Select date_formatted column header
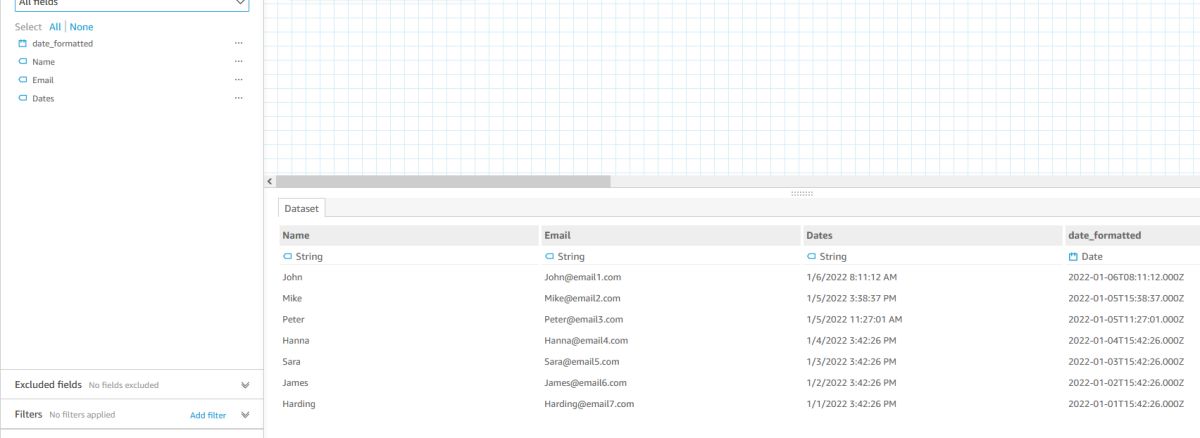Image resolution: width=1200 pixels, height=438 pixels. pyautogui.click(x=1132, y=236)
